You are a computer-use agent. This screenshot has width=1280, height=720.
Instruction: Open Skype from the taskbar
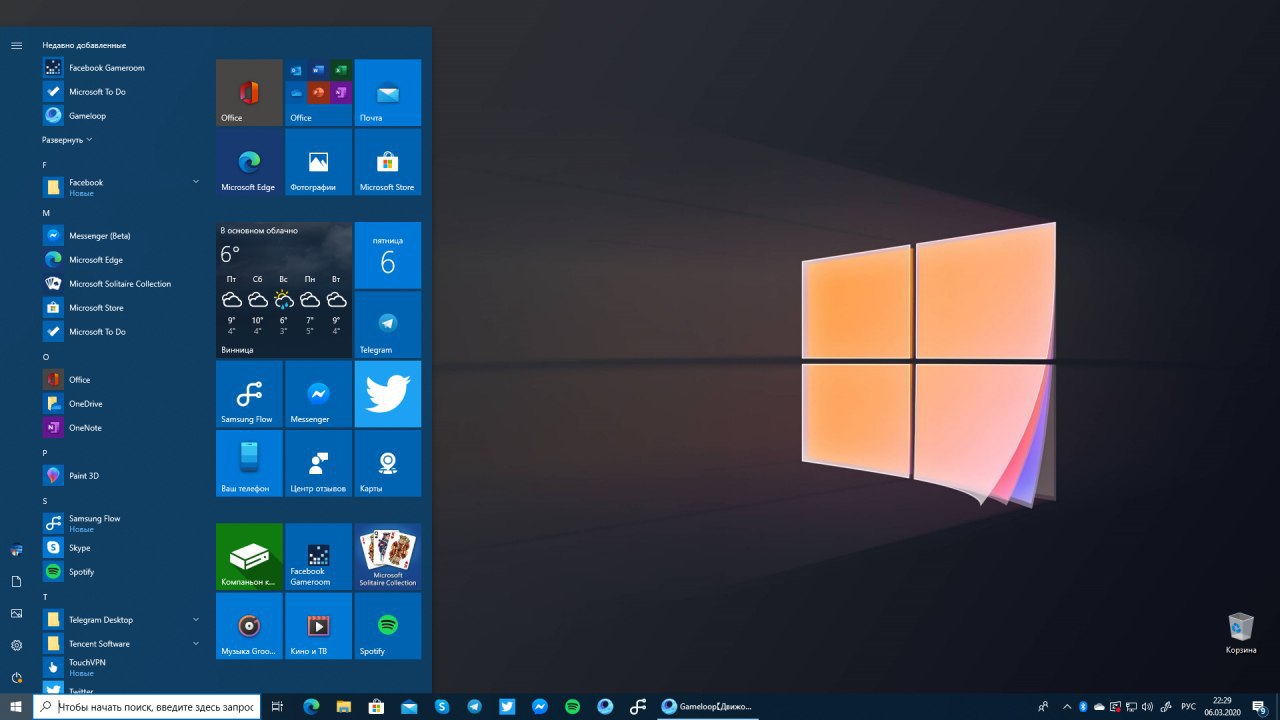[x=442, y=707]
